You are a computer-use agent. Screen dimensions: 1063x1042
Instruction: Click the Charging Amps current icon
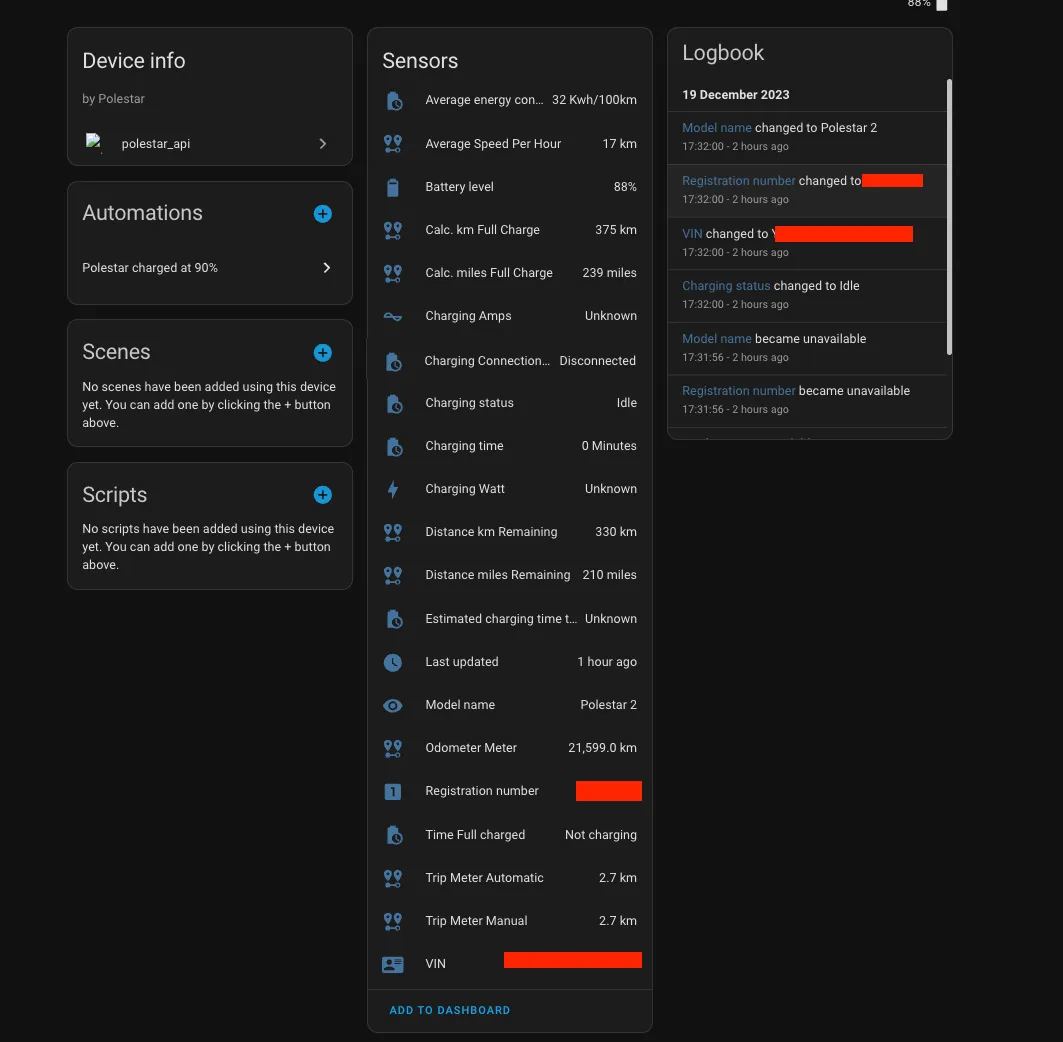click(393, 316)
